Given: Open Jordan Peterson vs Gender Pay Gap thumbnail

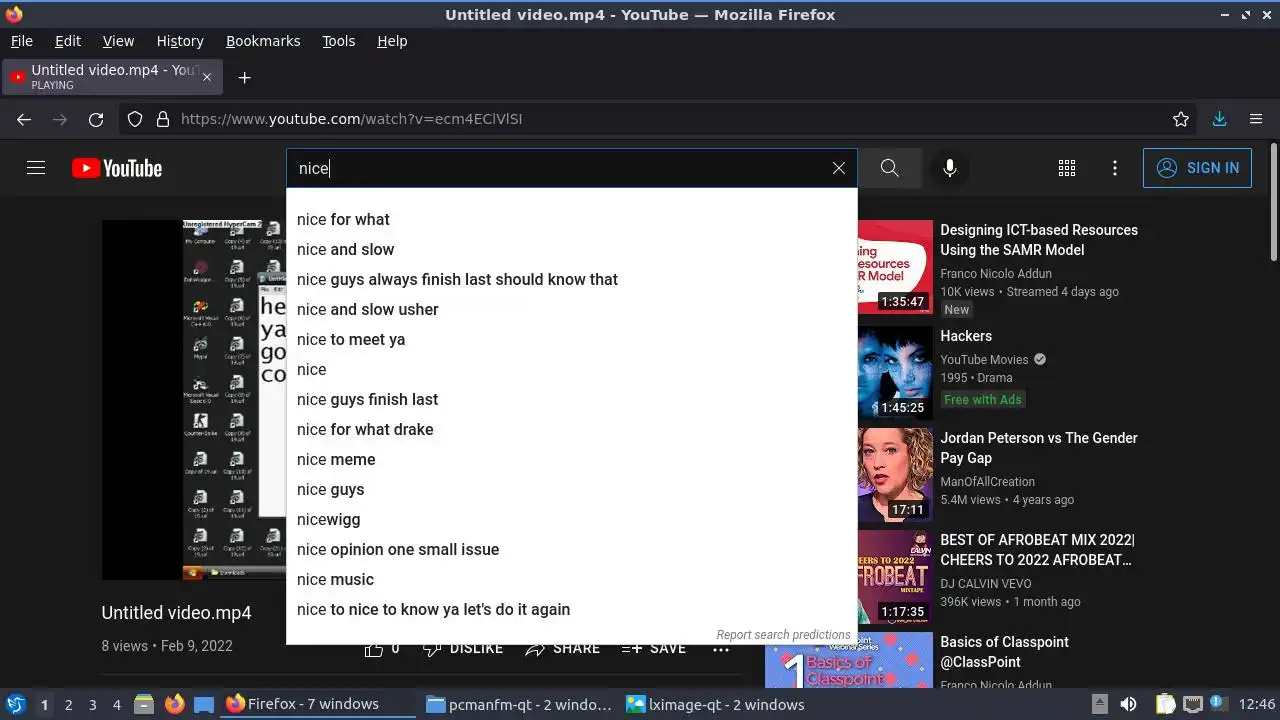Looking at the screenshot, I should (x=895, y=475).
